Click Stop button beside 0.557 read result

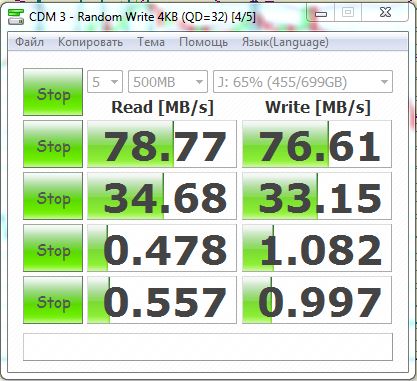53,300
